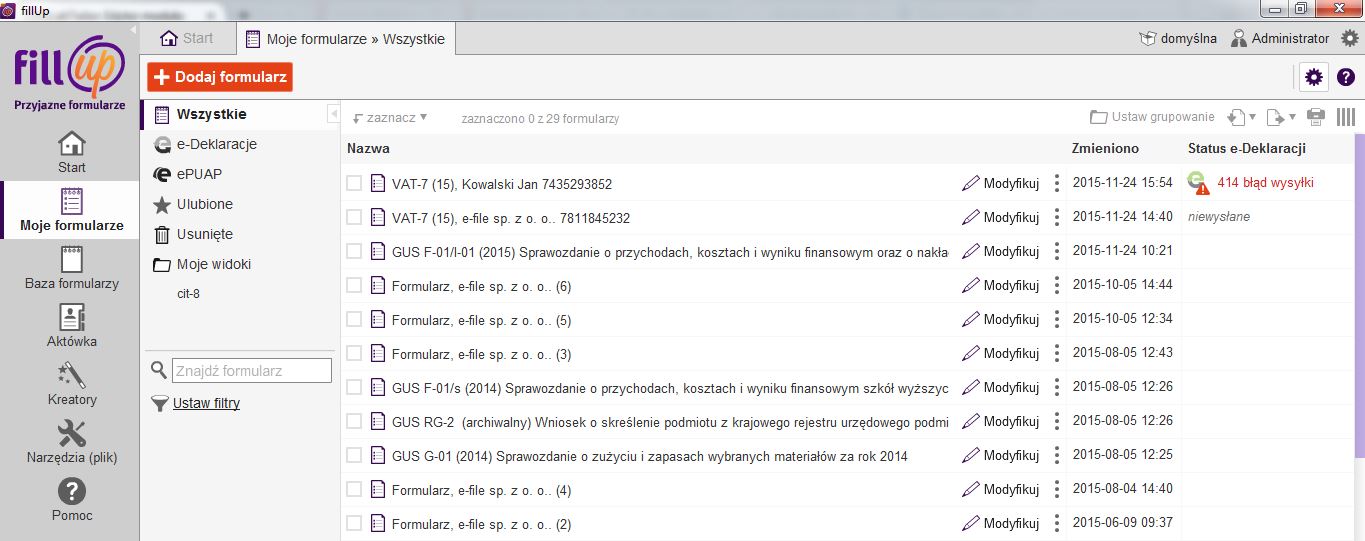1365x541 pixels.
Task: Open more options for GUS RG-2 row
Action: 1056,421
